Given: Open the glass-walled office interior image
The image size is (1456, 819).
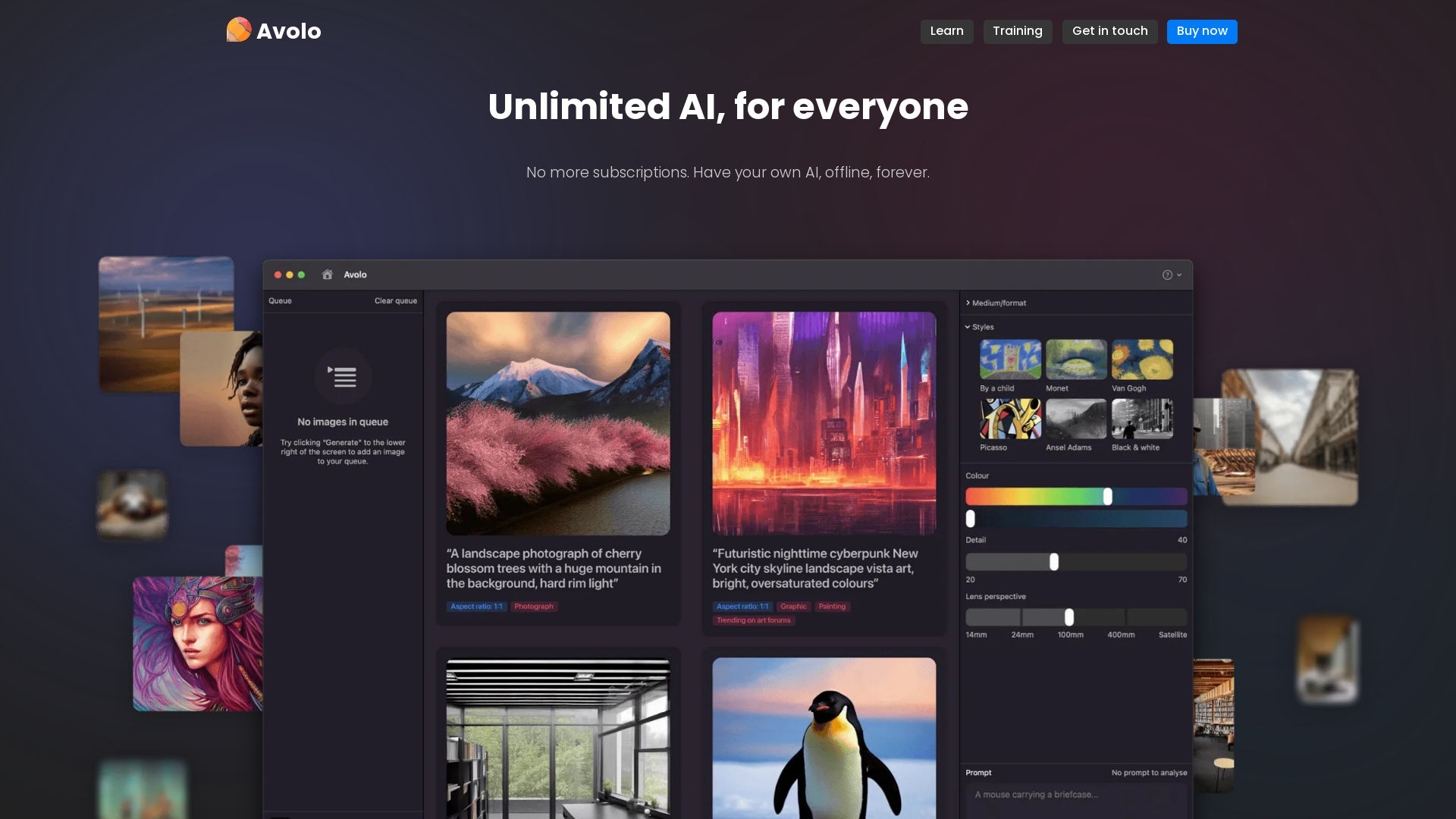Looking at the screenshot, I should [557, 738].
